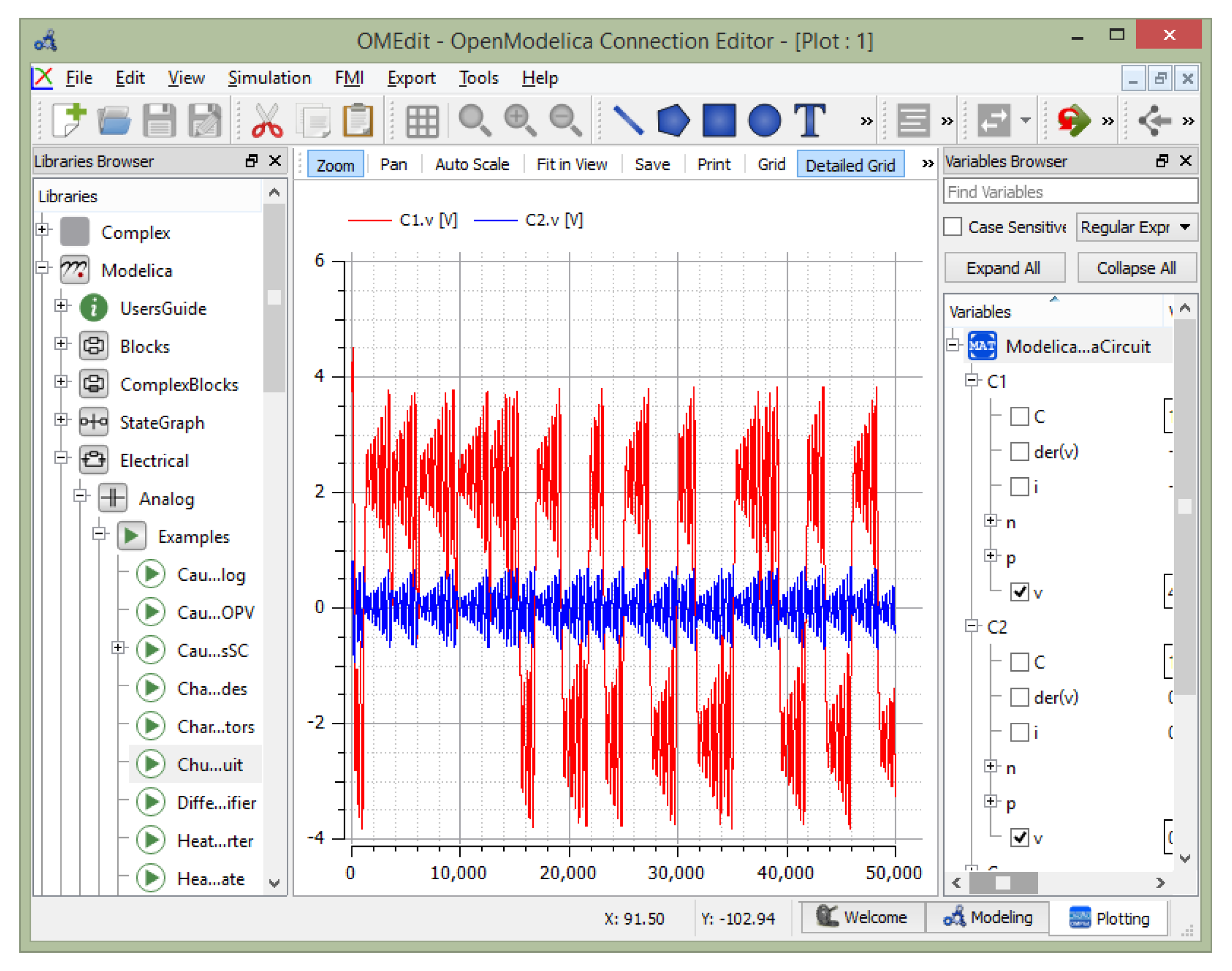The height and width of the screenshot is (971, 1232).
Task: Collapse the Electrical tree node
Action: 62,458
